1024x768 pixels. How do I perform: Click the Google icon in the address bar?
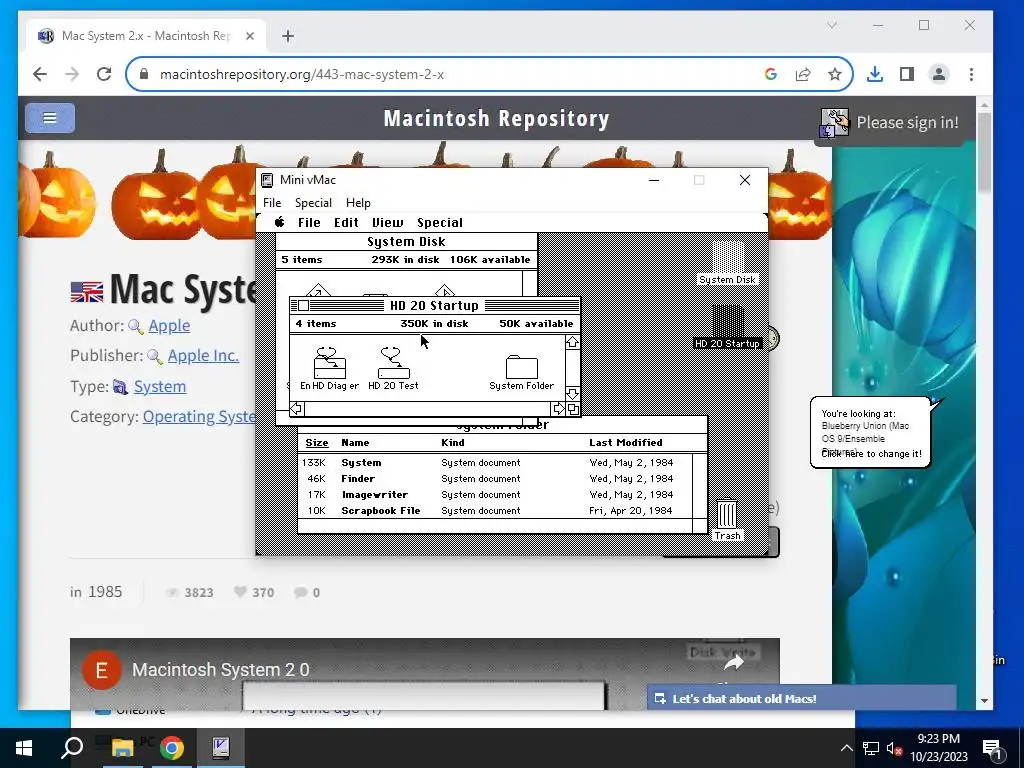[x=771, y=74]
